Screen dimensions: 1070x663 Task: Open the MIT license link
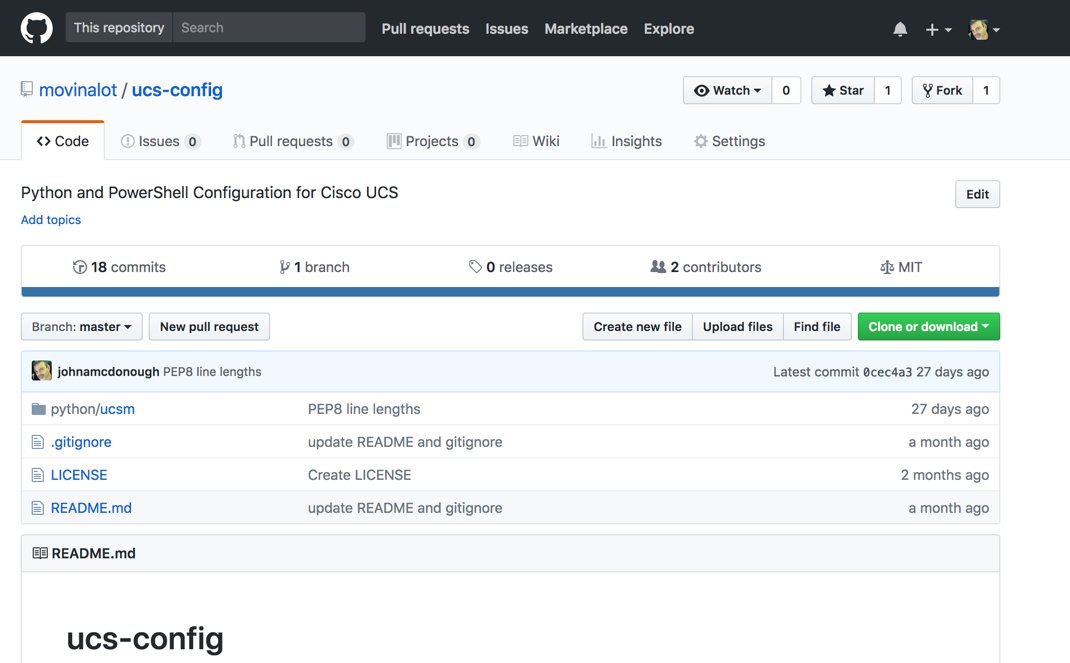pyautogui.click(x=901, y=267)
